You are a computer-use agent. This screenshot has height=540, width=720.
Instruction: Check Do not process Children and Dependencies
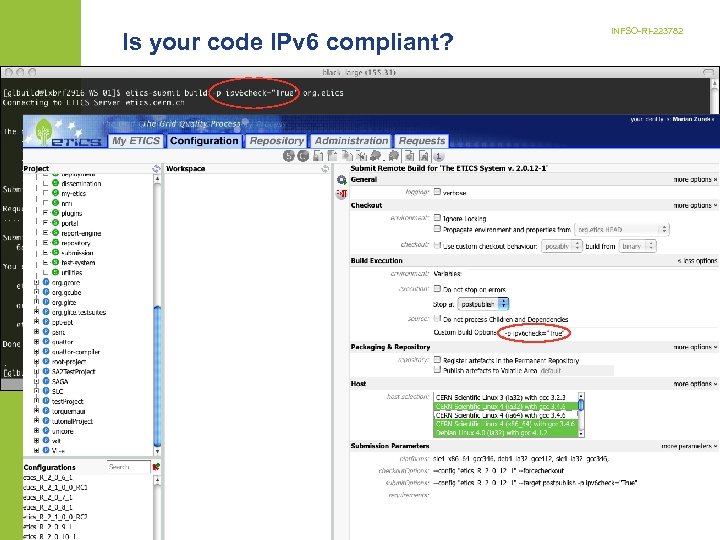(x=437, y=318)
